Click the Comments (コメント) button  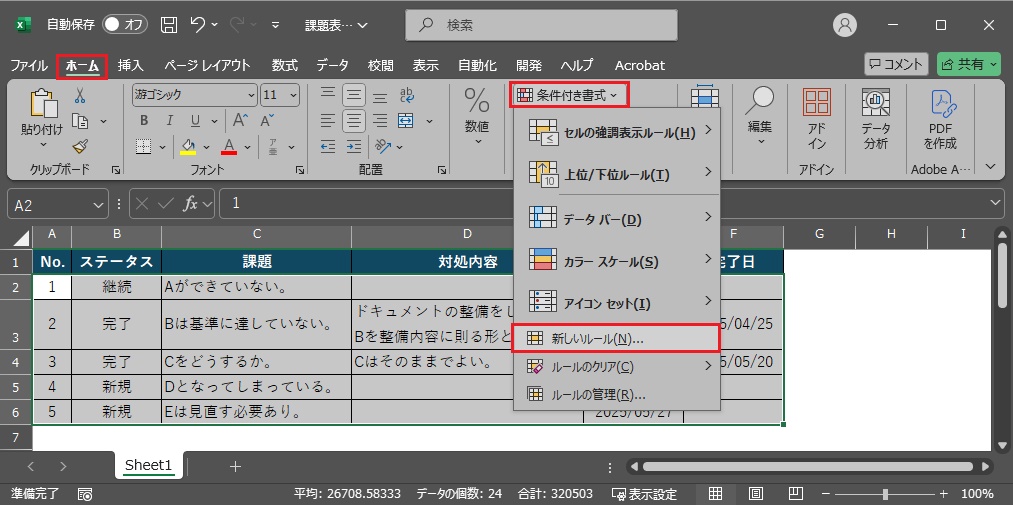coord(896,65)
